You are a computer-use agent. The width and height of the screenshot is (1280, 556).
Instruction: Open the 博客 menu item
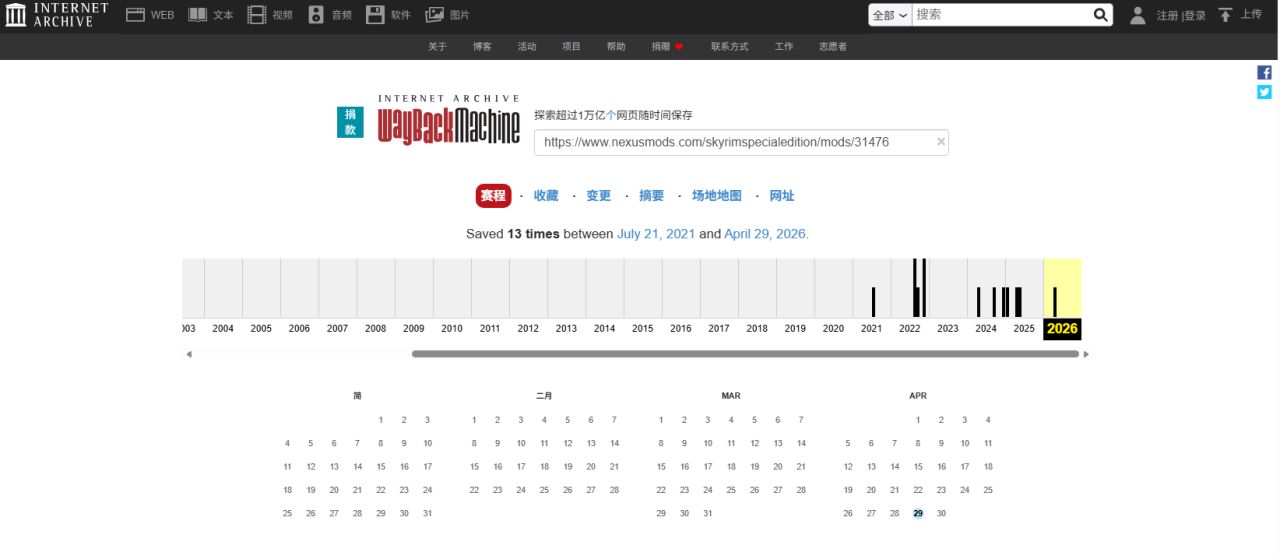482,46
